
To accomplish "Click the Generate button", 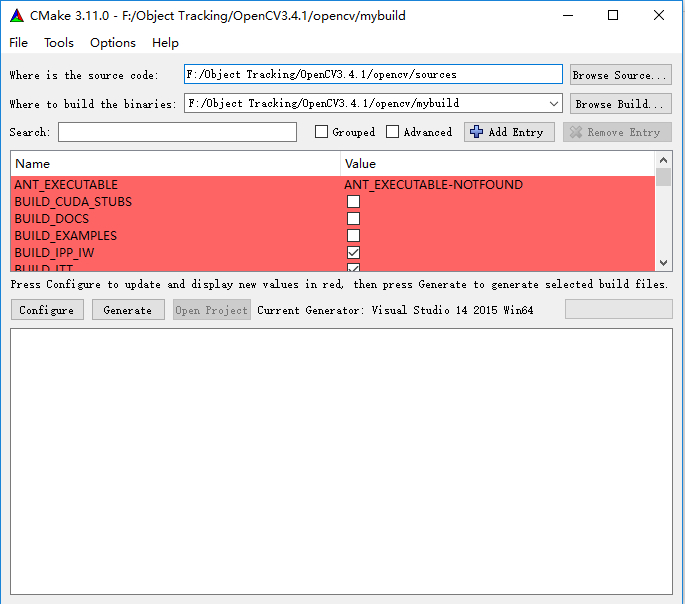I will click(x=128, y=310).
